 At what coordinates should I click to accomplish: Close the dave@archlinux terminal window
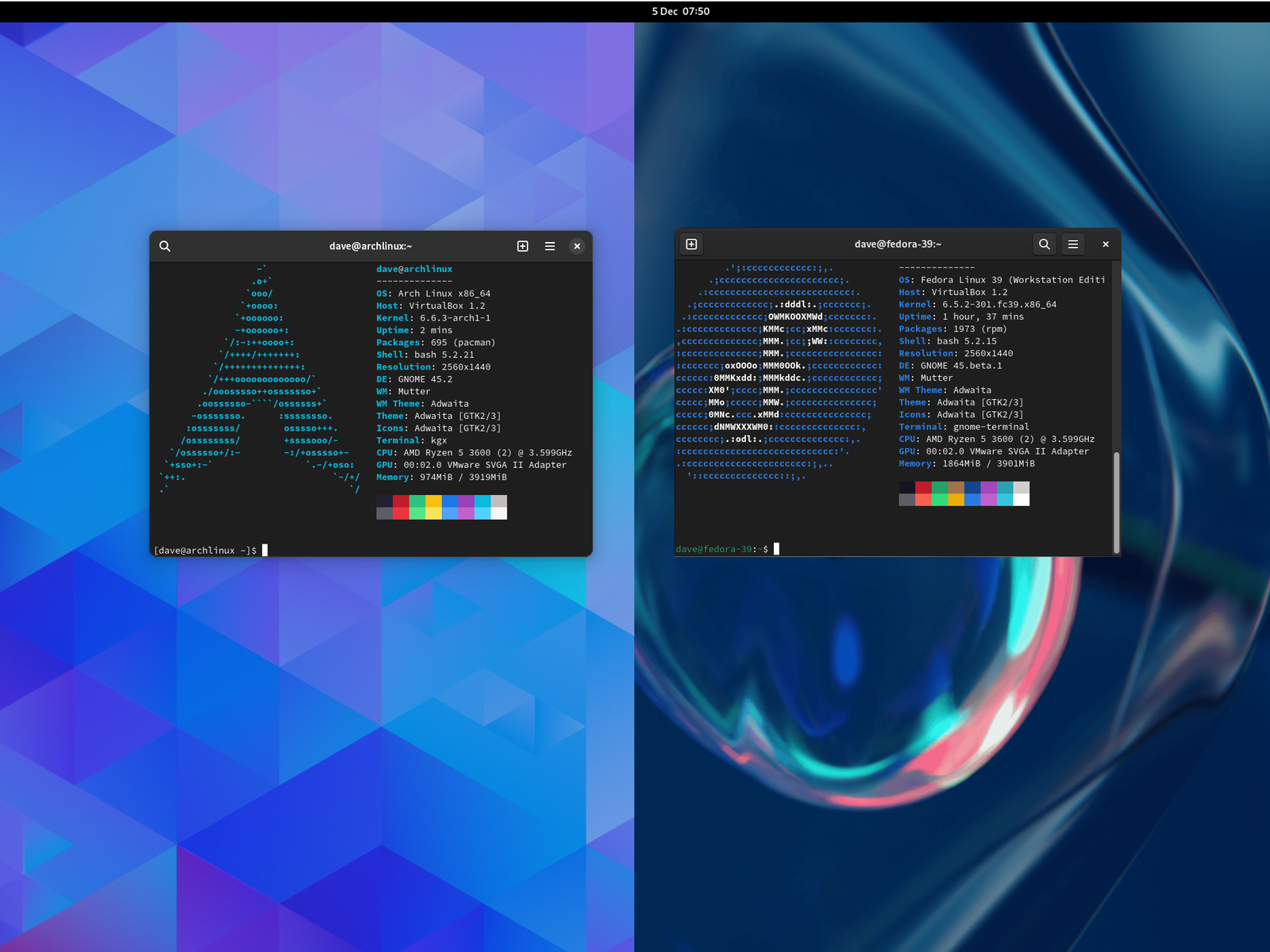577,246
